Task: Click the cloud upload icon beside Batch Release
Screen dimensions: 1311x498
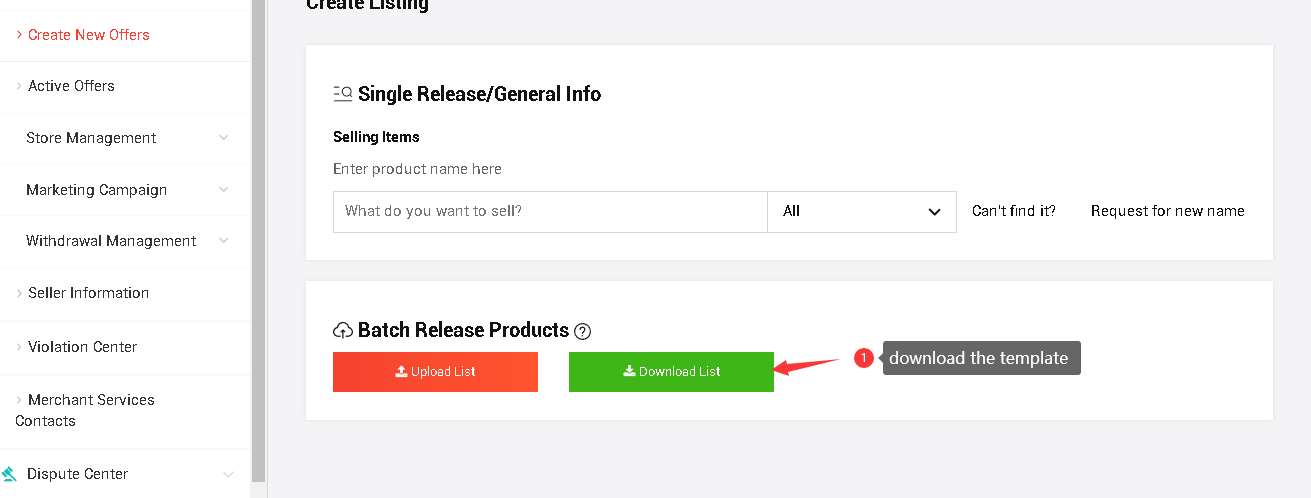Action: (x=343, y=330)
